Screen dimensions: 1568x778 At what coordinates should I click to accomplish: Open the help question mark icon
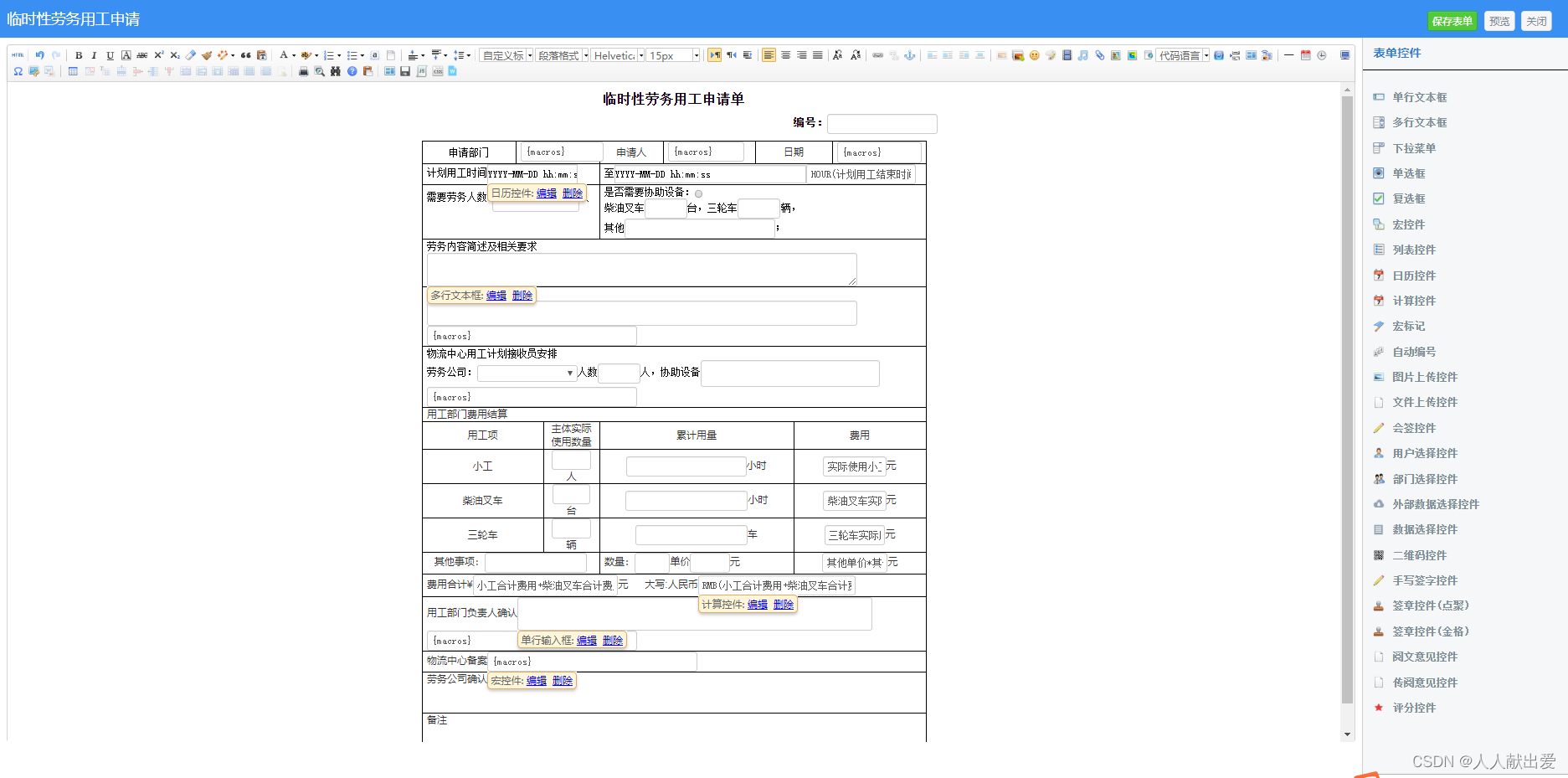tap(352, 71)
